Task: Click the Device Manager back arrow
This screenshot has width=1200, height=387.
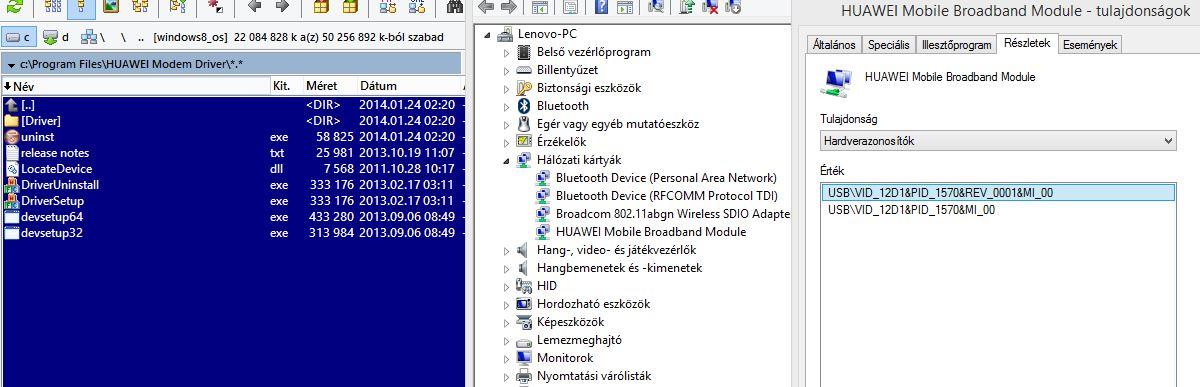Action: (x=486, y=7)
